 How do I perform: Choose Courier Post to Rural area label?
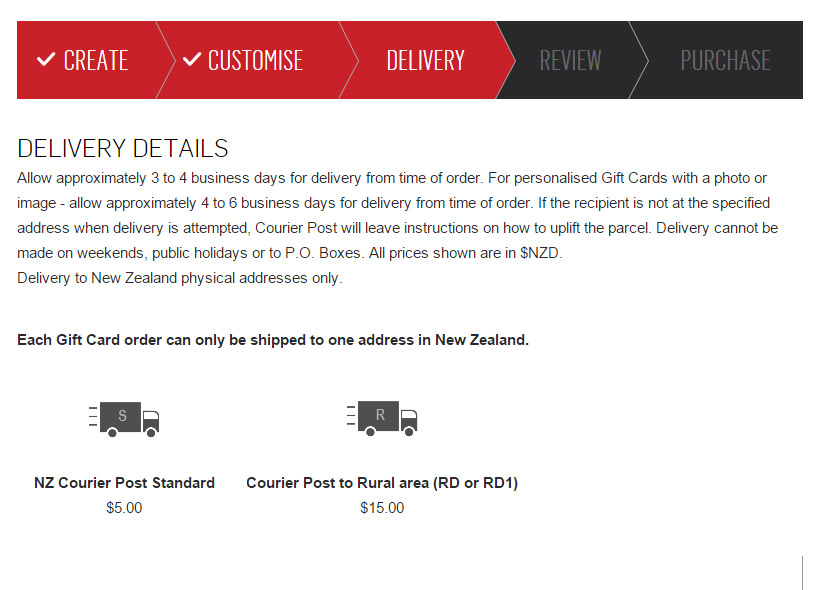tap(382, 483)
